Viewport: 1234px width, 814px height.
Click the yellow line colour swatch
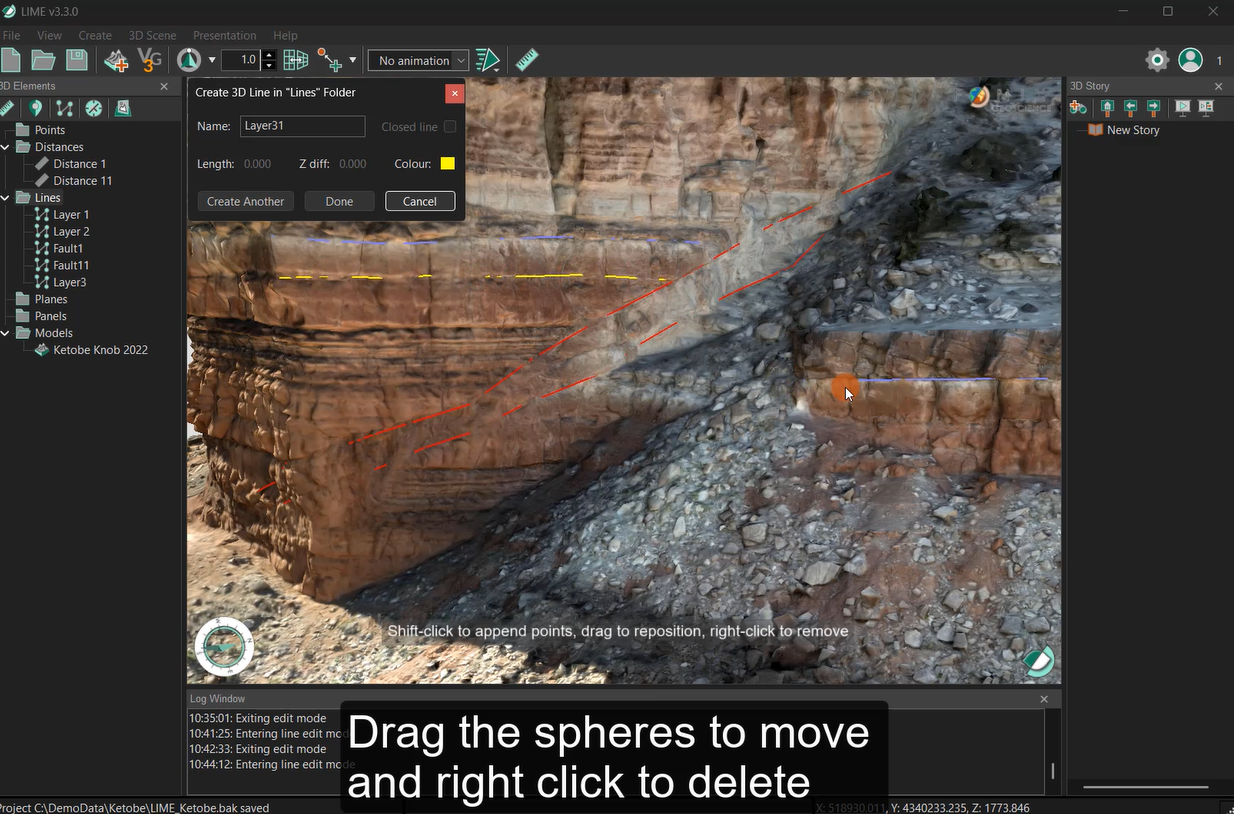(447, 164)
